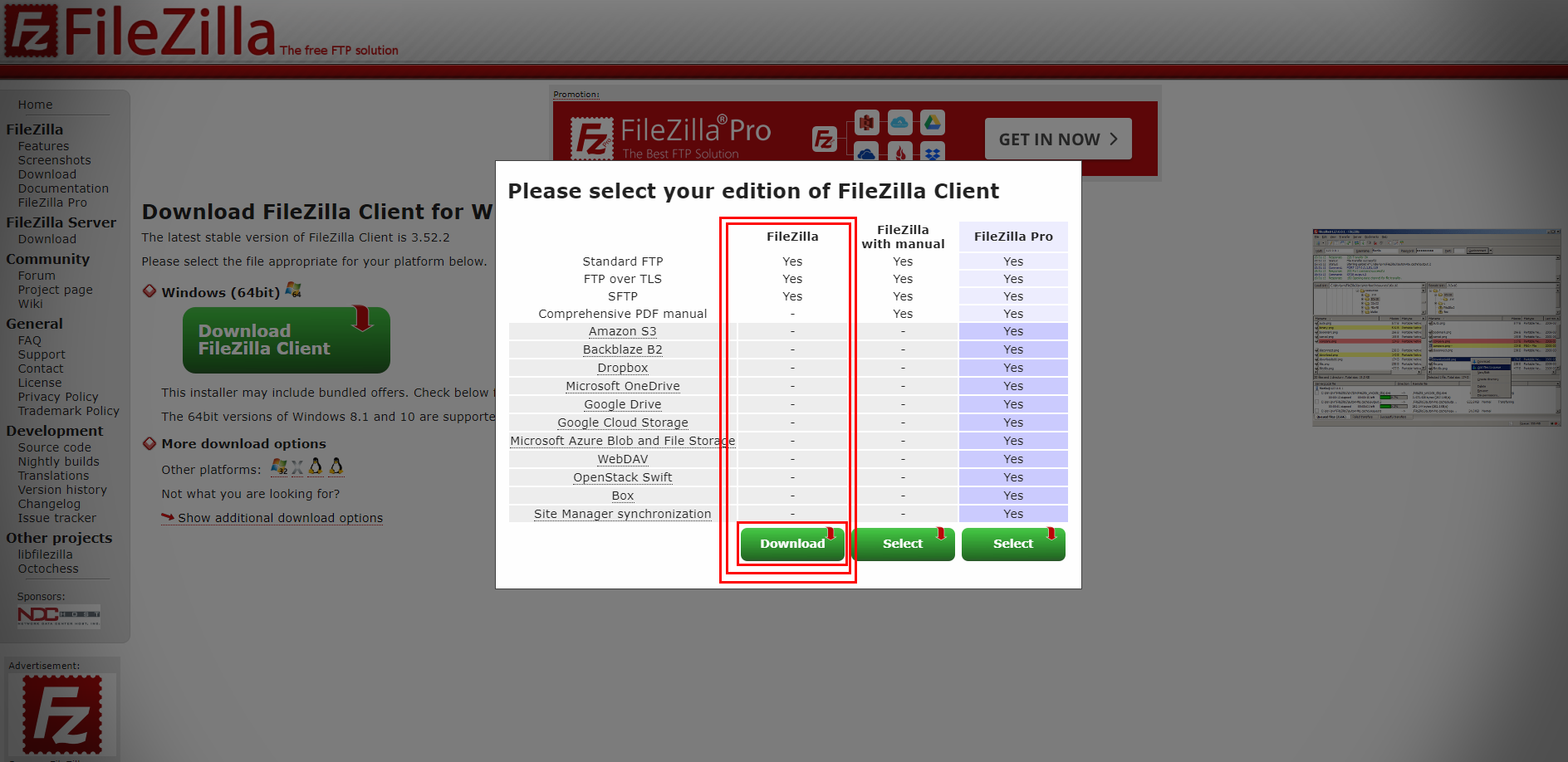The image size is (1568, 762).
Task: Select the Windows 32bit platform icon
Action: click(279, 467)
